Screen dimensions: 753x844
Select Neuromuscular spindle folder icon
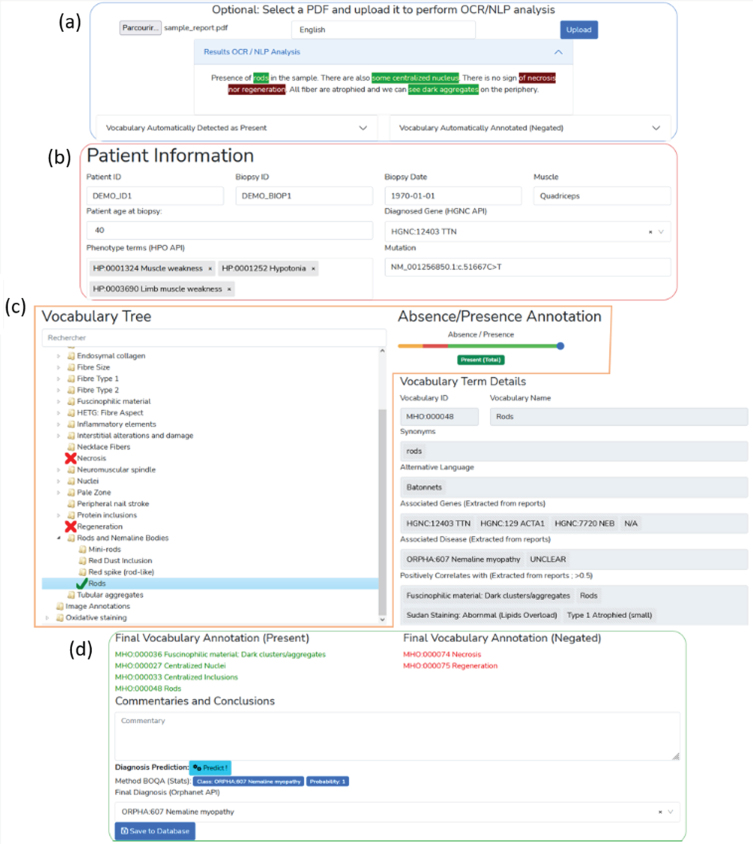click(x=71, y=470)
